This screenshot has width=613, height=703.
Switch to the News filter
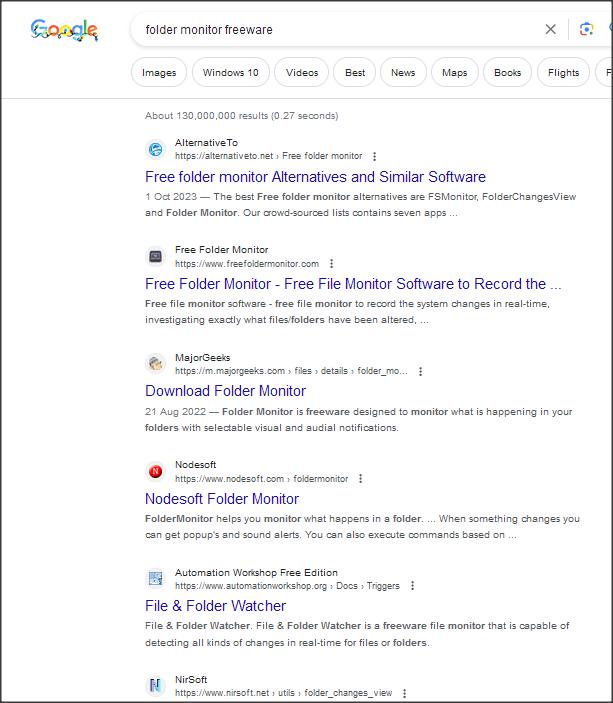click(403, 73)
